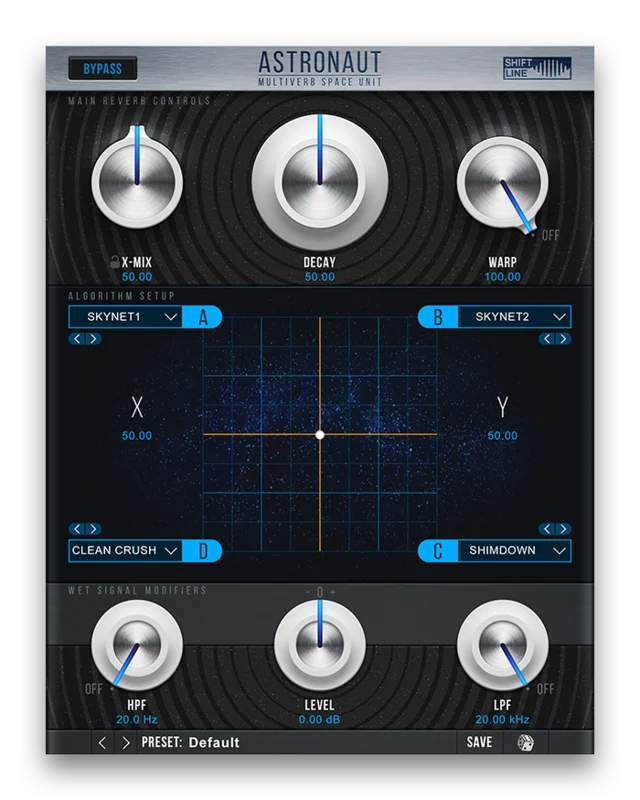Click the Shift Line logo
The image size is (640, 800).
(x=536, y=68)
